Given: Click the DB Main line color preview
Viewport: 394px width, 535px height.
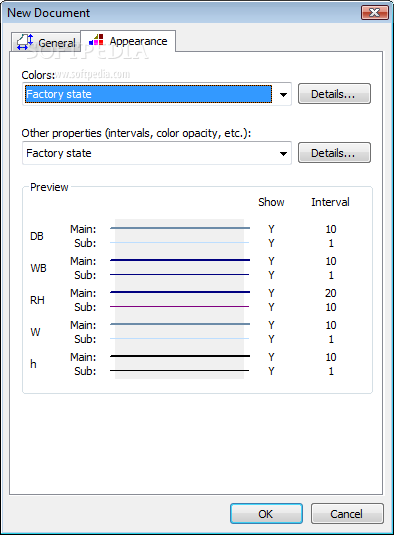Looking at the screenshot, I should (180, 228).
